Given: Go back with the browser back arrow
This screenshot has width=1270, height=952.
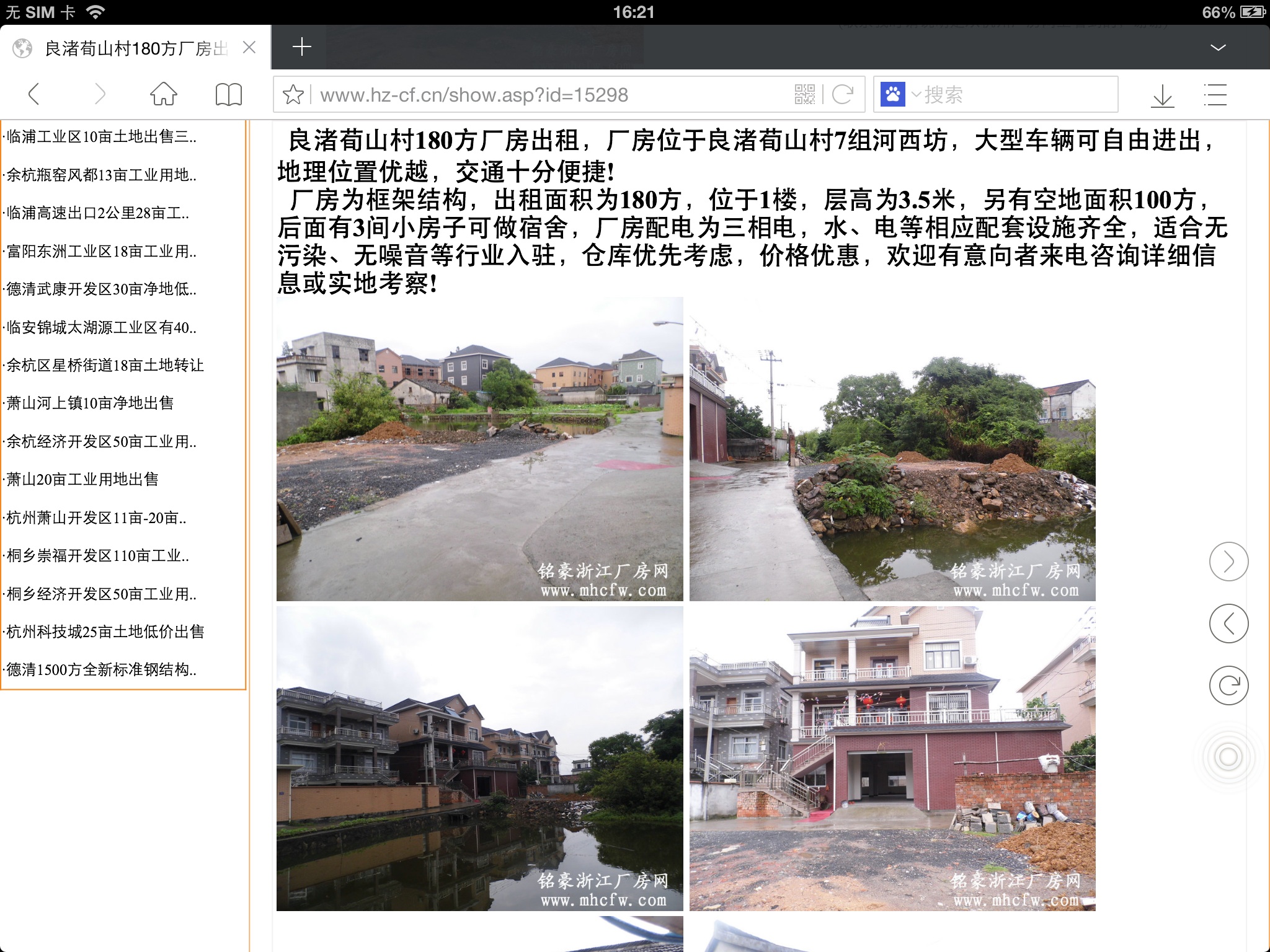Looking at the screenshot, I should [x=34, y=94].
